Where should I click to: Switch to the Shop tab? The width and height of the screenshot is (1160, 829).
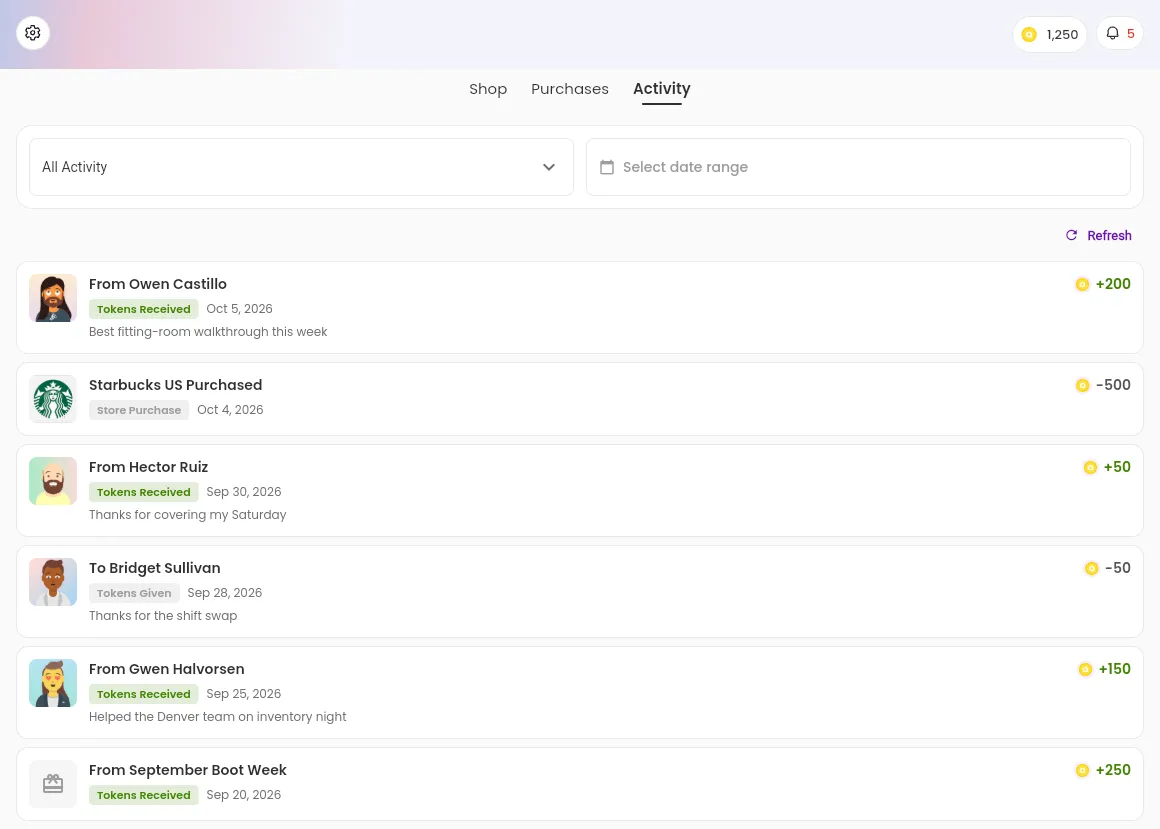pyautogui.click(x=488, y=89)
